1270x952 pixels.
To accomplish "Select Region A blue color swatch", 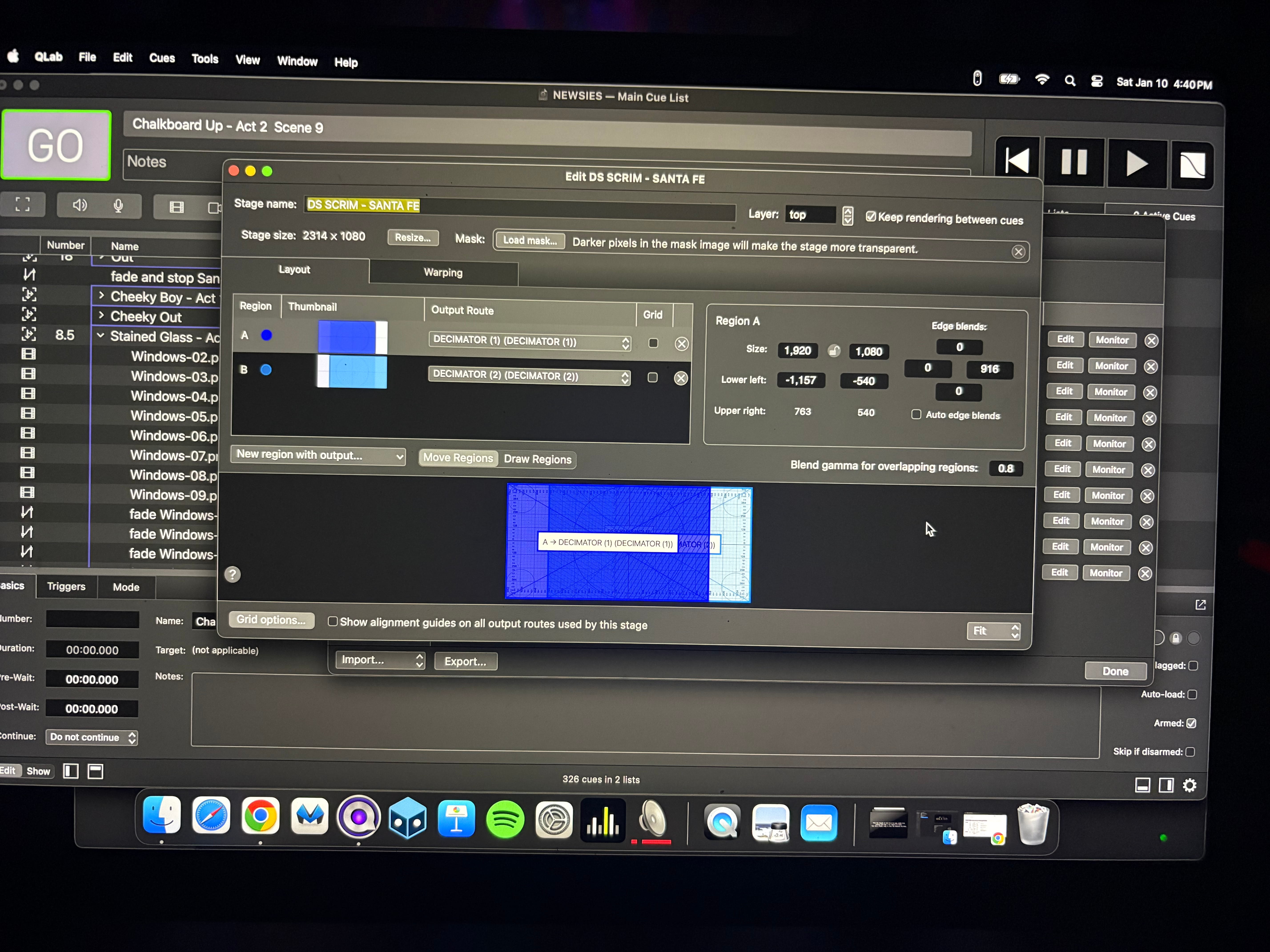I will coord(266,335).
